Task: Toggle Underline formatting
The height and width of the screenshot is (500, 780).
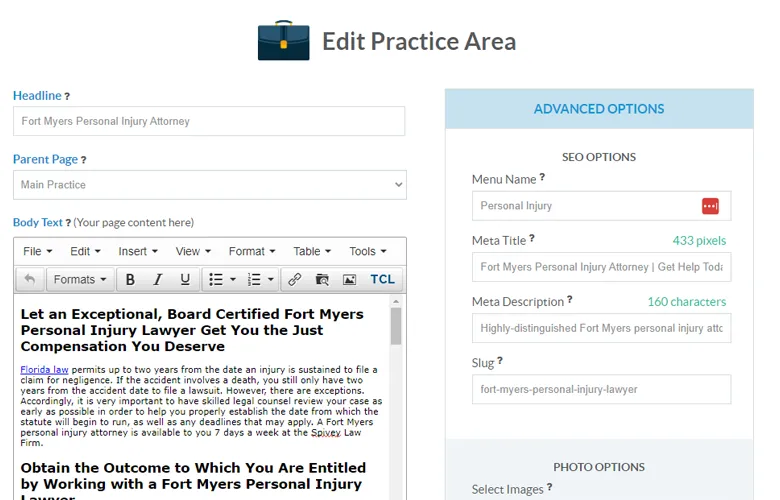Action: (185, 280)
